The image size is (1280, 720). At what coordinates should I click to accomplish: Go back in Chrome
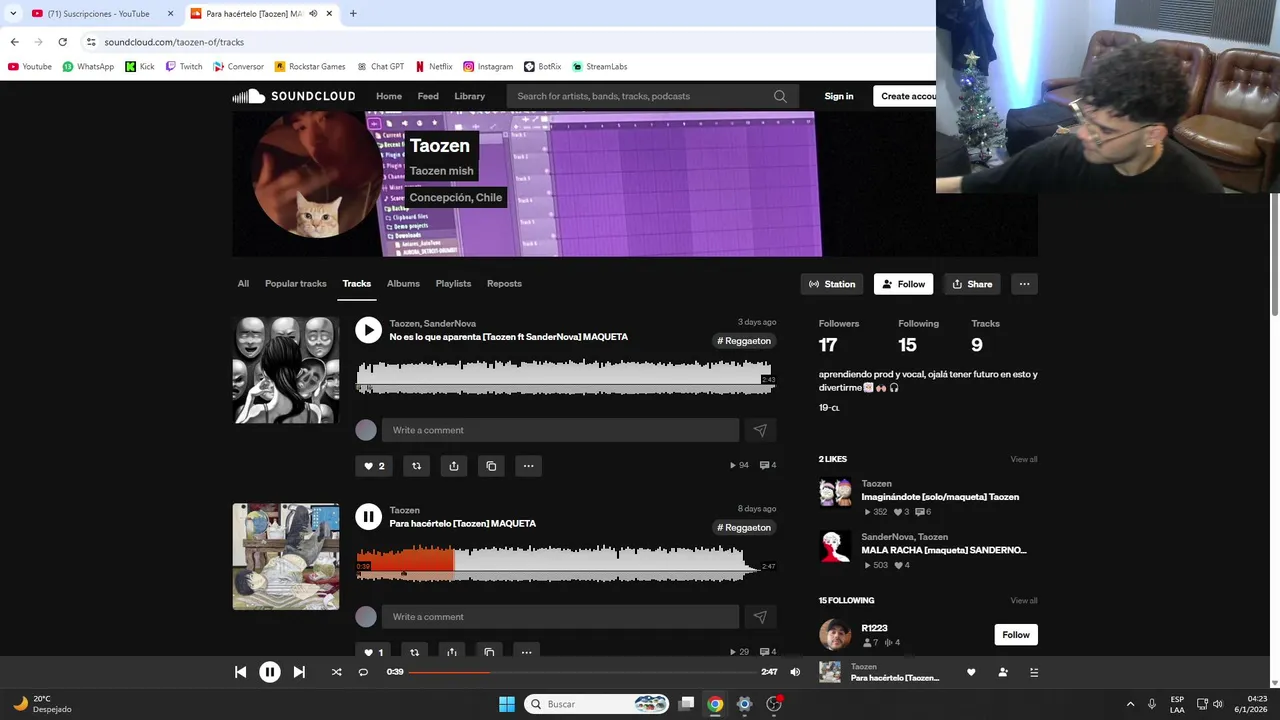[14, 42]
